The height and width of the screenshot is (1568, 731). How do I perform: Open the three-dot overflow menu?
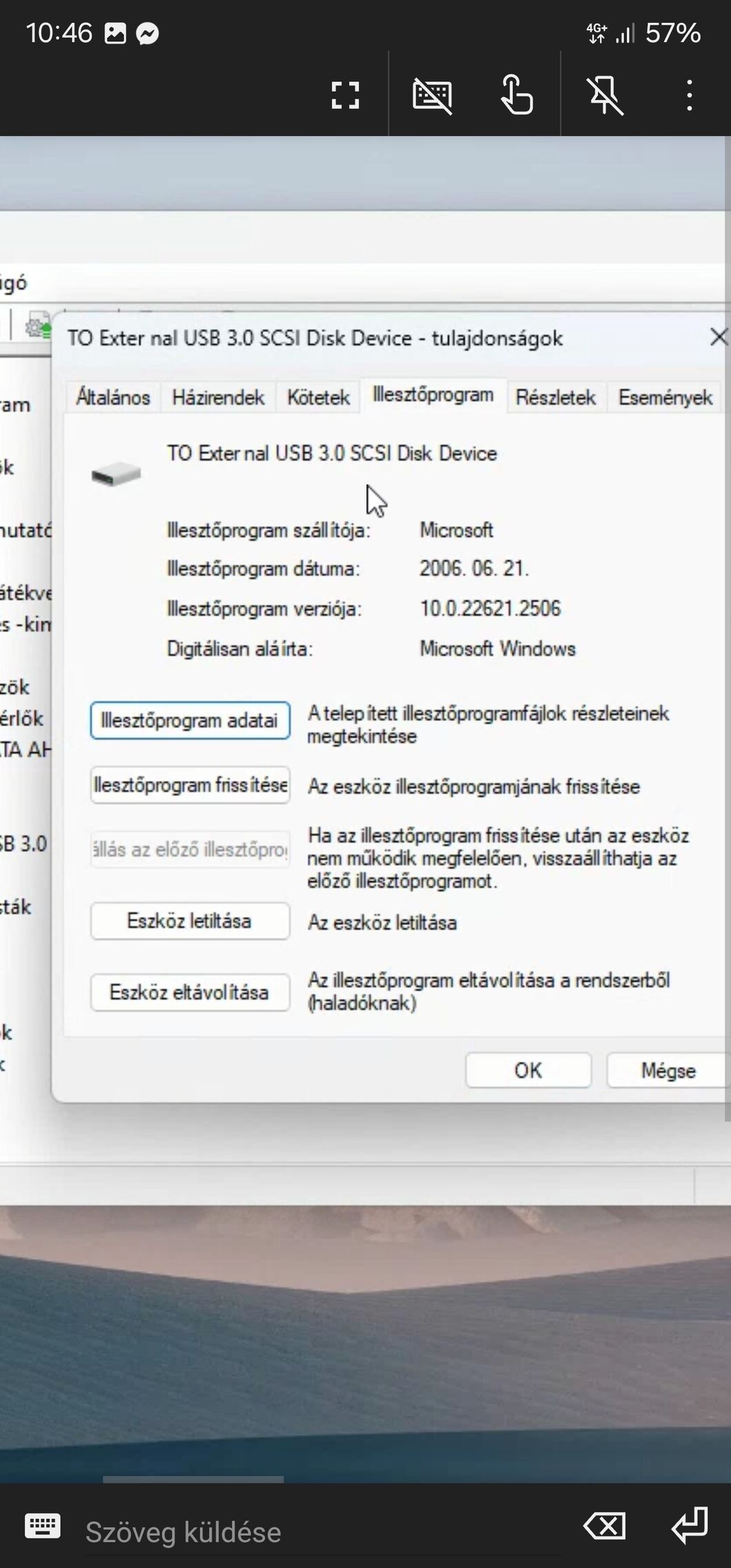pos(689,95)
